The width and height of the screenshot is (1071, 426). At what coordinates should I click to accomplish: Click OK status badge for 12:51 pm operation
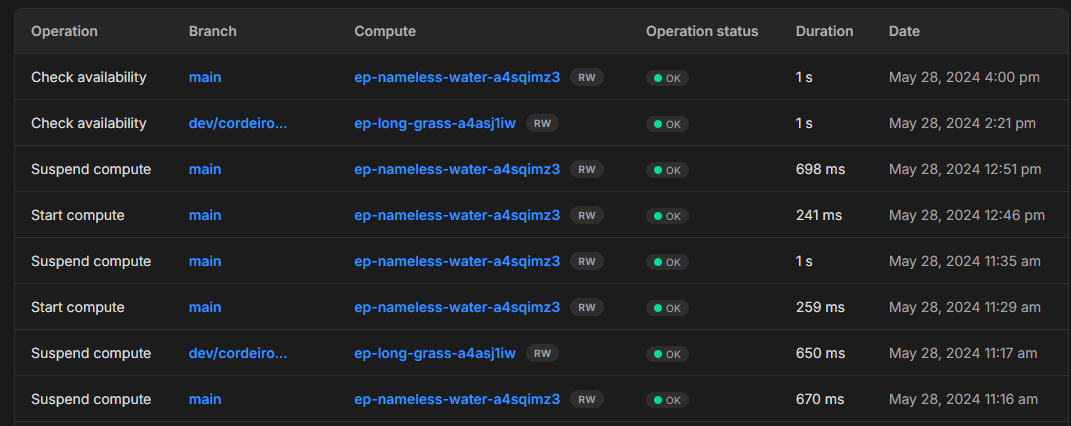666,170
